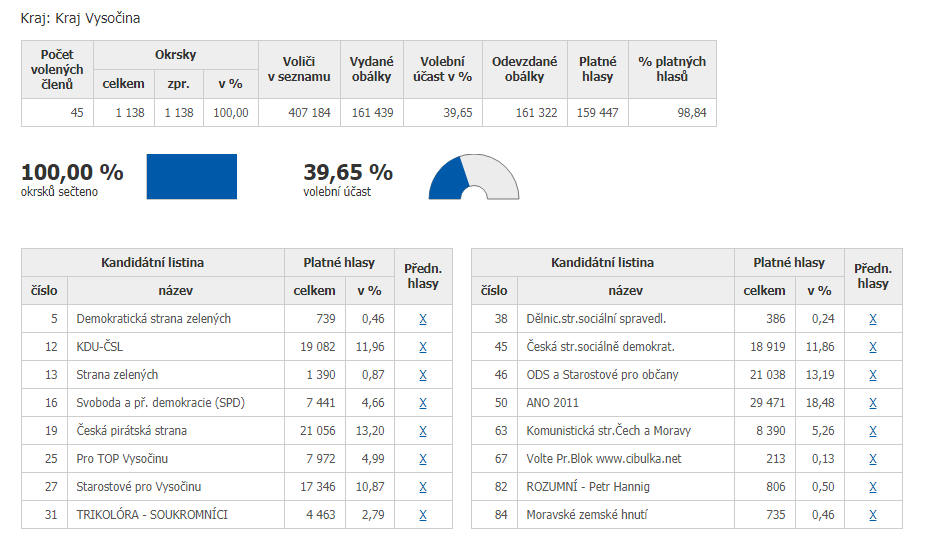The height and width of the screenshot is (549, 949).
Task: Click the blue counted-districts progress bar
Action: [192, 176]
